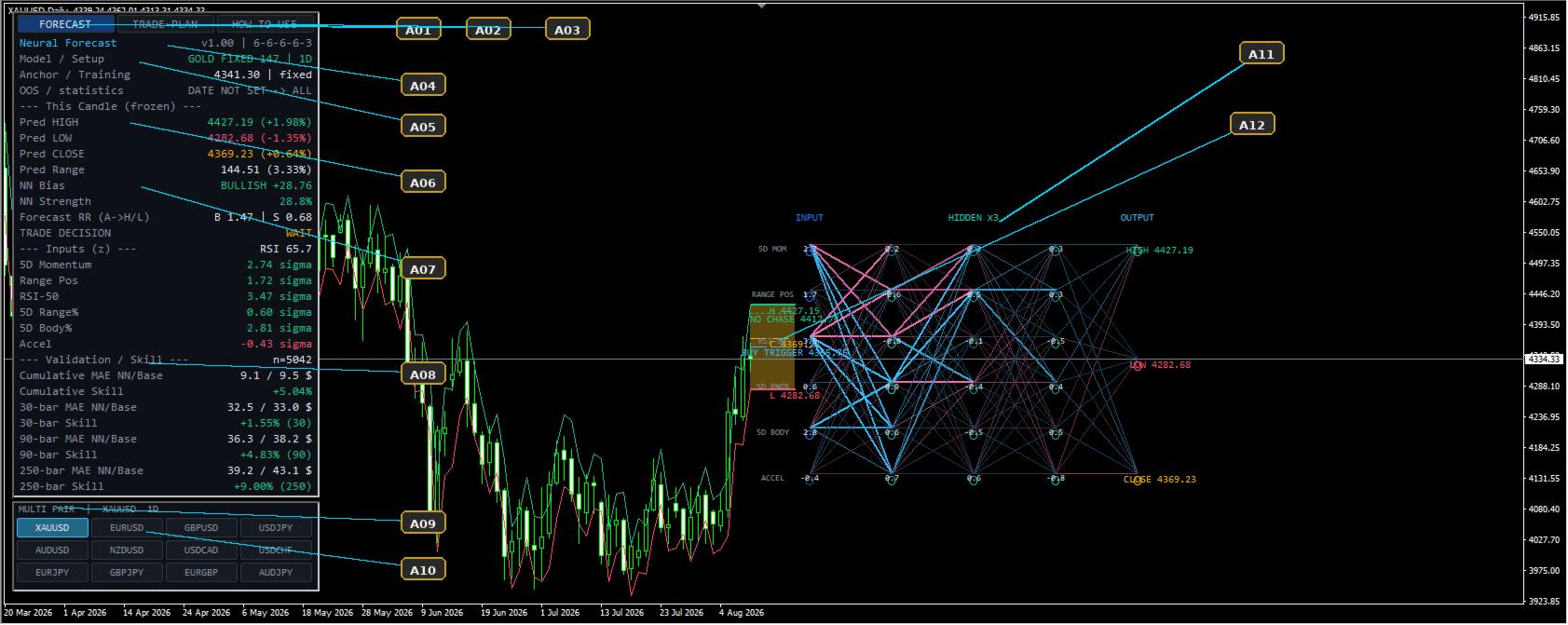1568x625 pixels.
Task: Click the Forecast RR value 'B 1.47 | S 0.68'
Action: (x=263, y=217)
